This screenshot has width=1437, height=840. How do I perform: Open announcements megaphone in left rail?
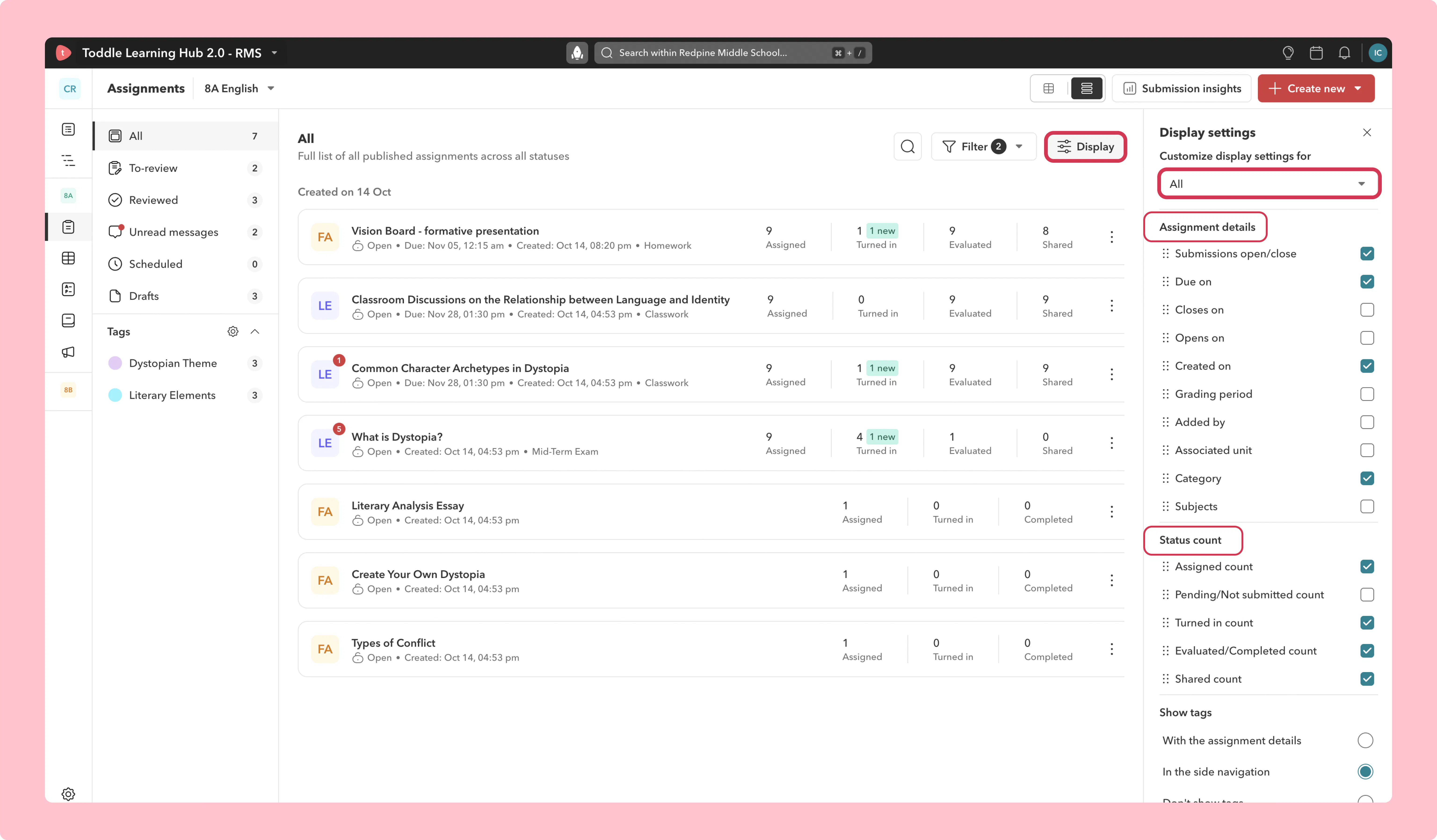click(x=69, y=352)
